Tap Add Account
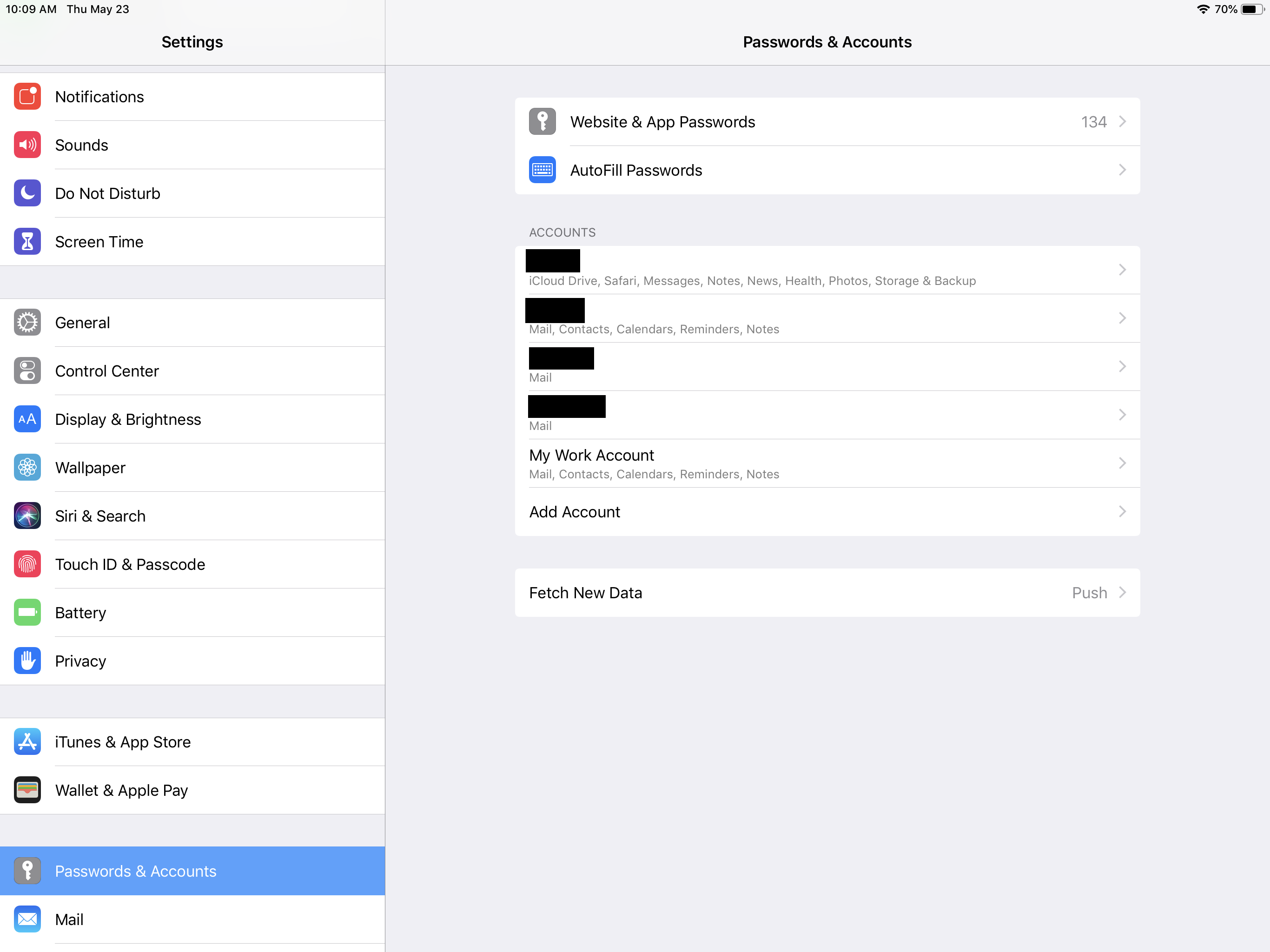 coord(574,511)
